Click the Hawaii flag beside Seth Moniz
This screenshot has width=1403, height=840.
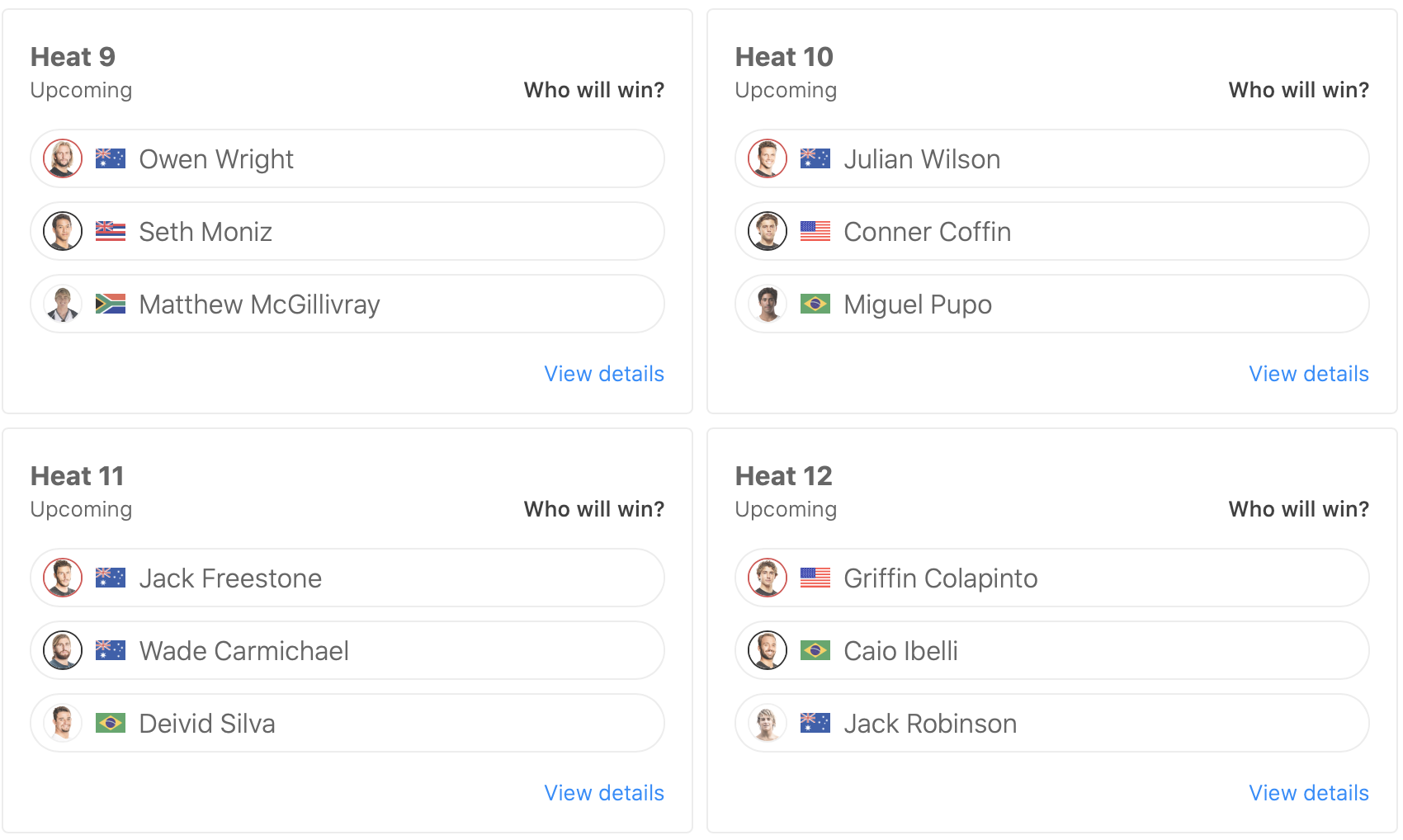pyautogui.click(x=111, y=231)
